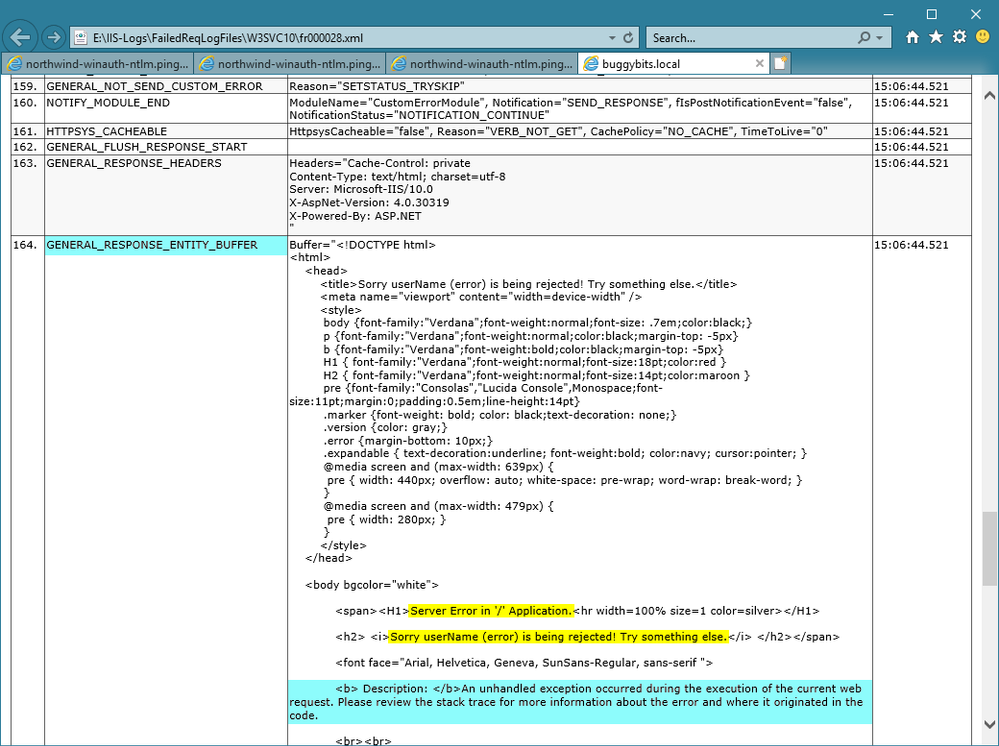Click the GENERAL_NOT_SEND_CUSTOM_ERROR event name

click(154, 87)
